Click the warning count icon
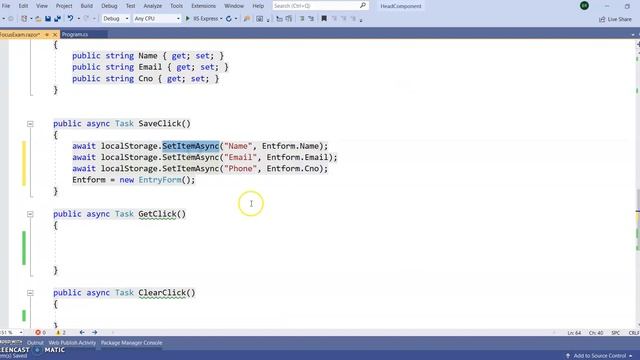Screen dimensions: 640x360 click(58, 333)
